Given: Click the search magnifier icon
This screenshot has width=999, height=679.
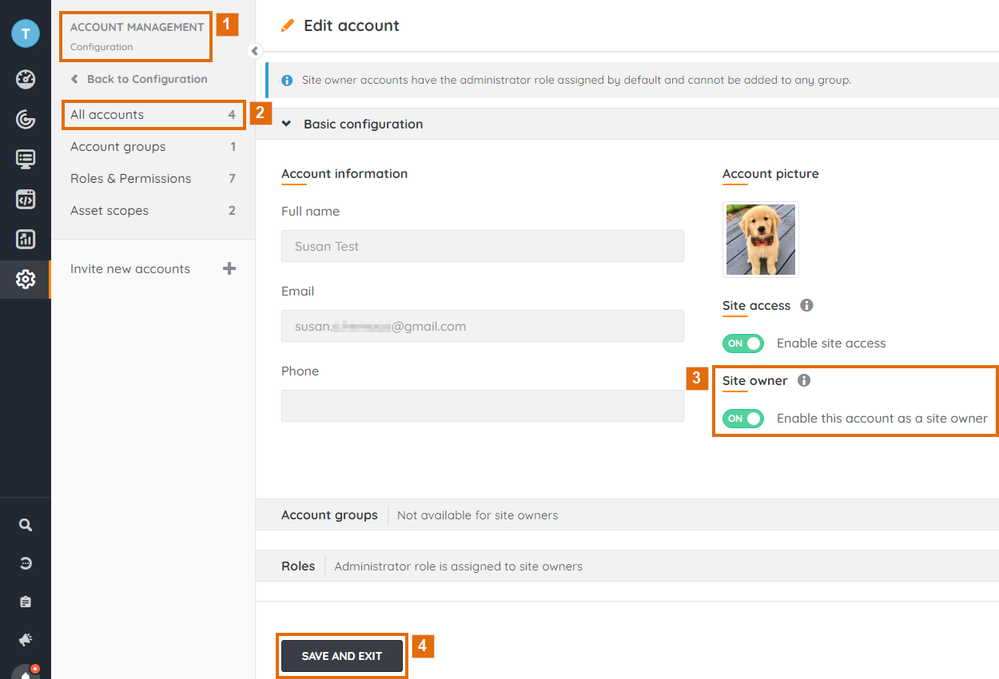Looking at the screenshot, I should [25, 525].
